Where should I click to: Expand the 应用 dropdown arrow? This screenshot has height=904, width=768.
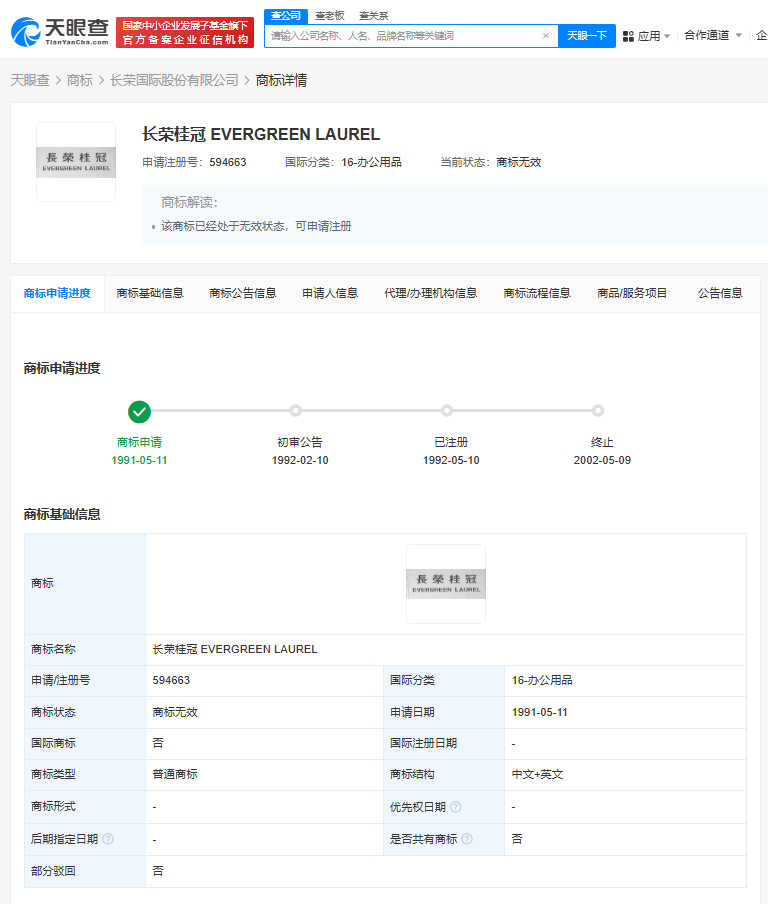point(667,36)
